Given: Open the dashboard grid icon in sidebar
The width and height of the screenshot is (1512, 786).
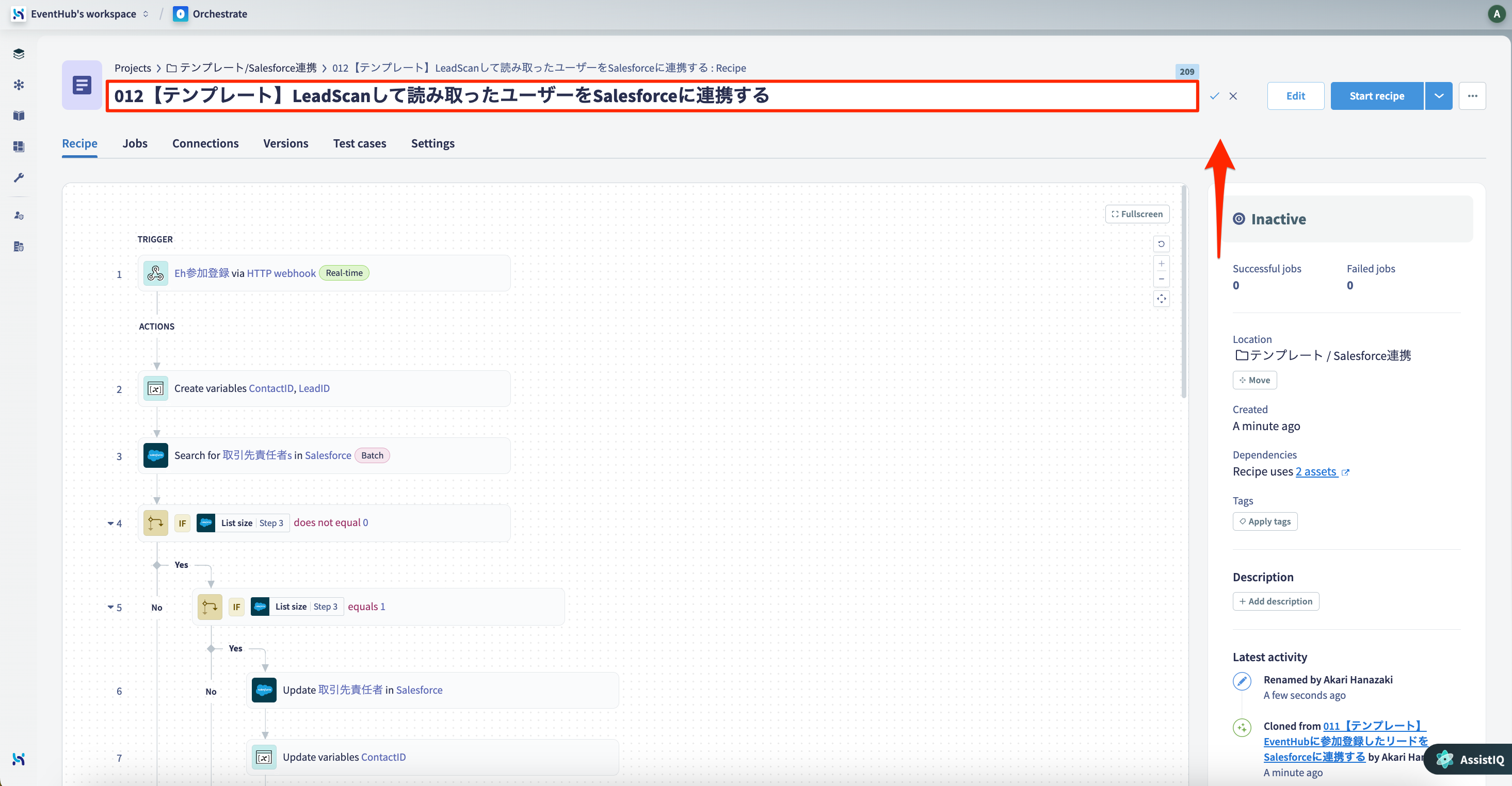Looking at the screenshot, I should pos(19,146).
